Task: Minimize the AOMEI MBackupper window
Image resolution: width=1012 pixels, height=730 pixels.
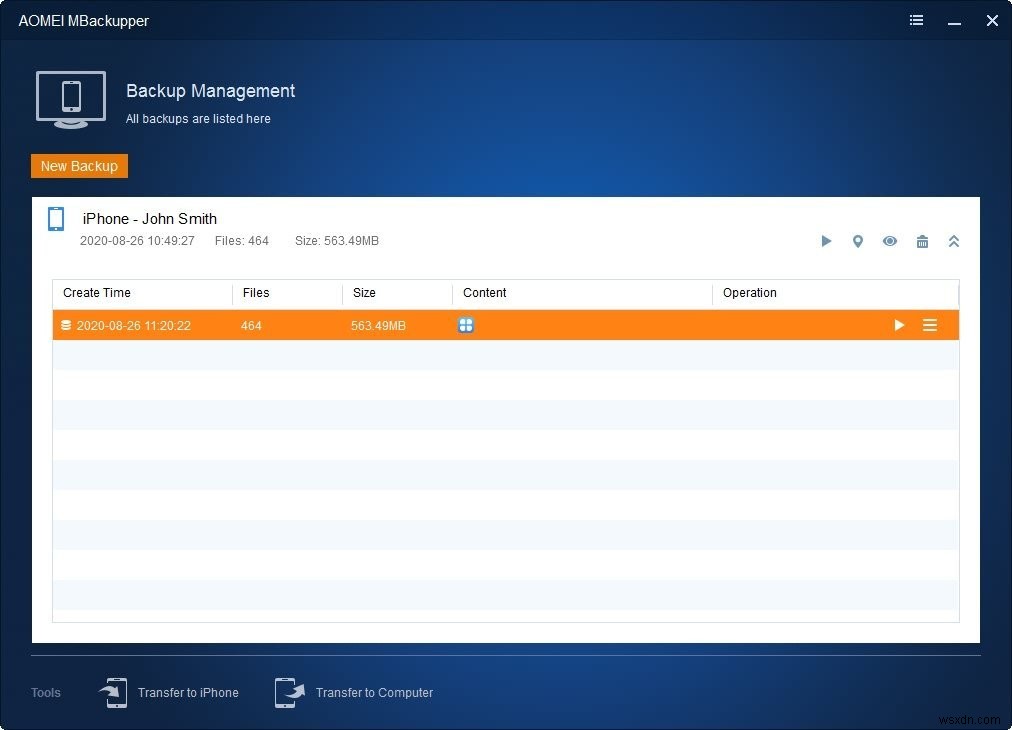Action: coord(954,20)
